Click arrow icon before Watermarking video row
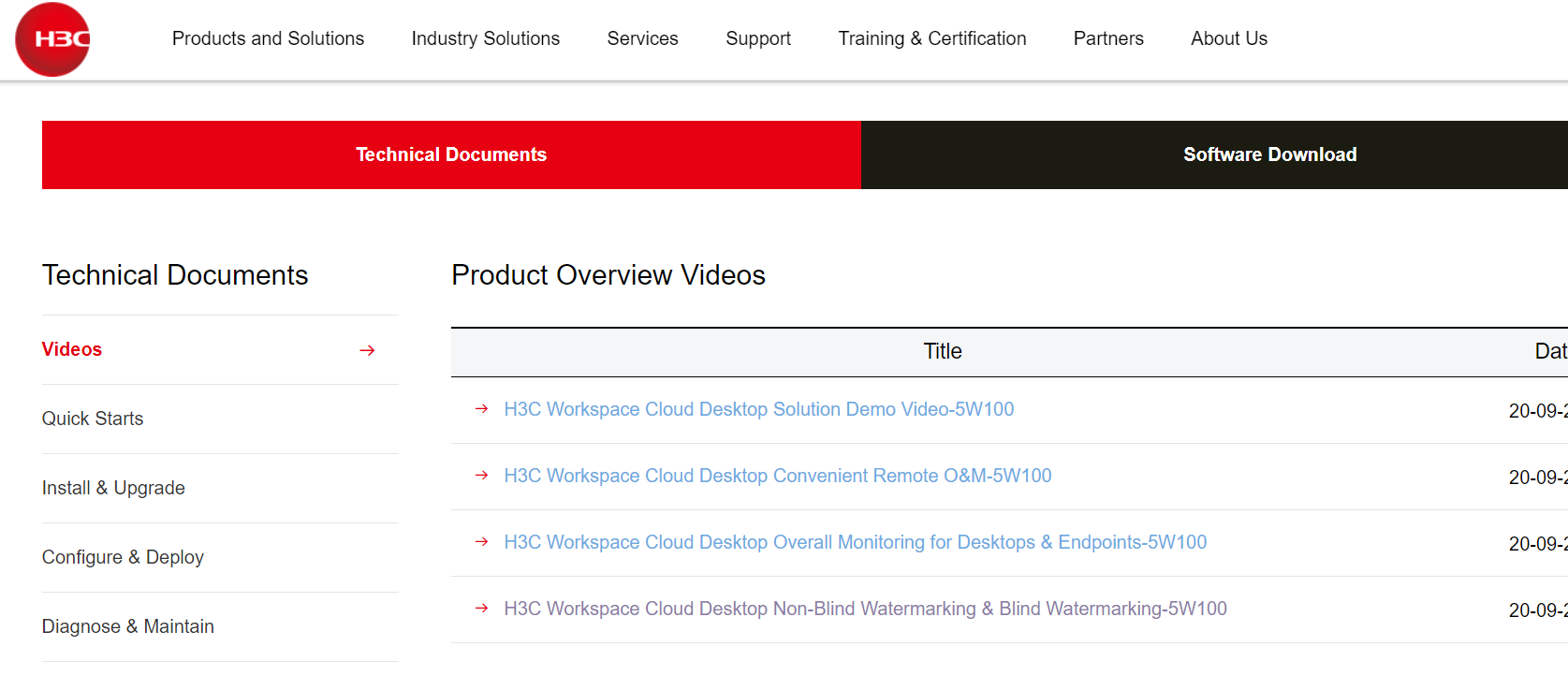Screen dimensions: 1568x676 pos(482,609)
